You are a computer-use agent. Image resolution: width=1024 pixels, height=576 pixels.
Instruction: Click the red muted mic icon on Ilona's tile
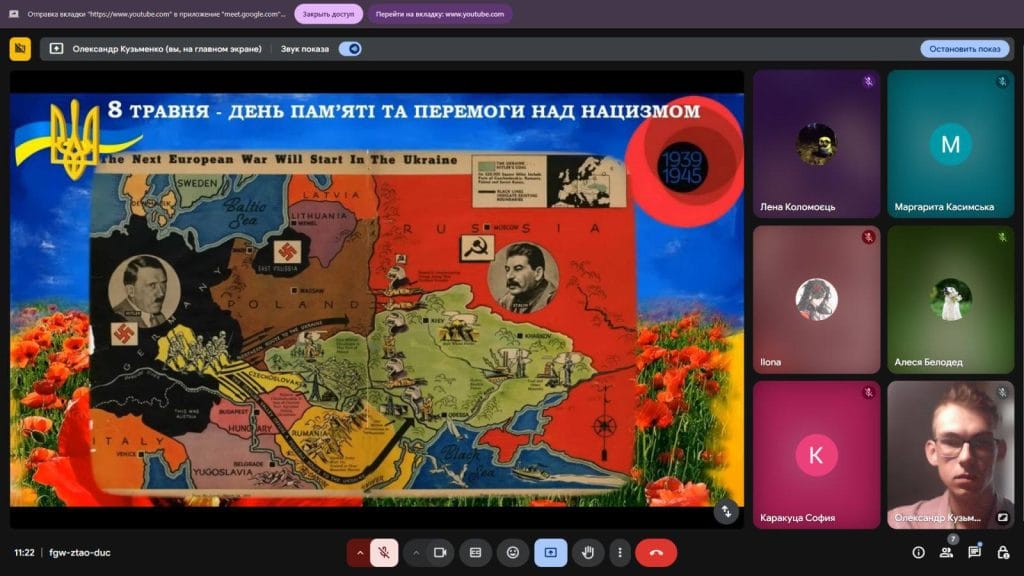tap(868, 237)
